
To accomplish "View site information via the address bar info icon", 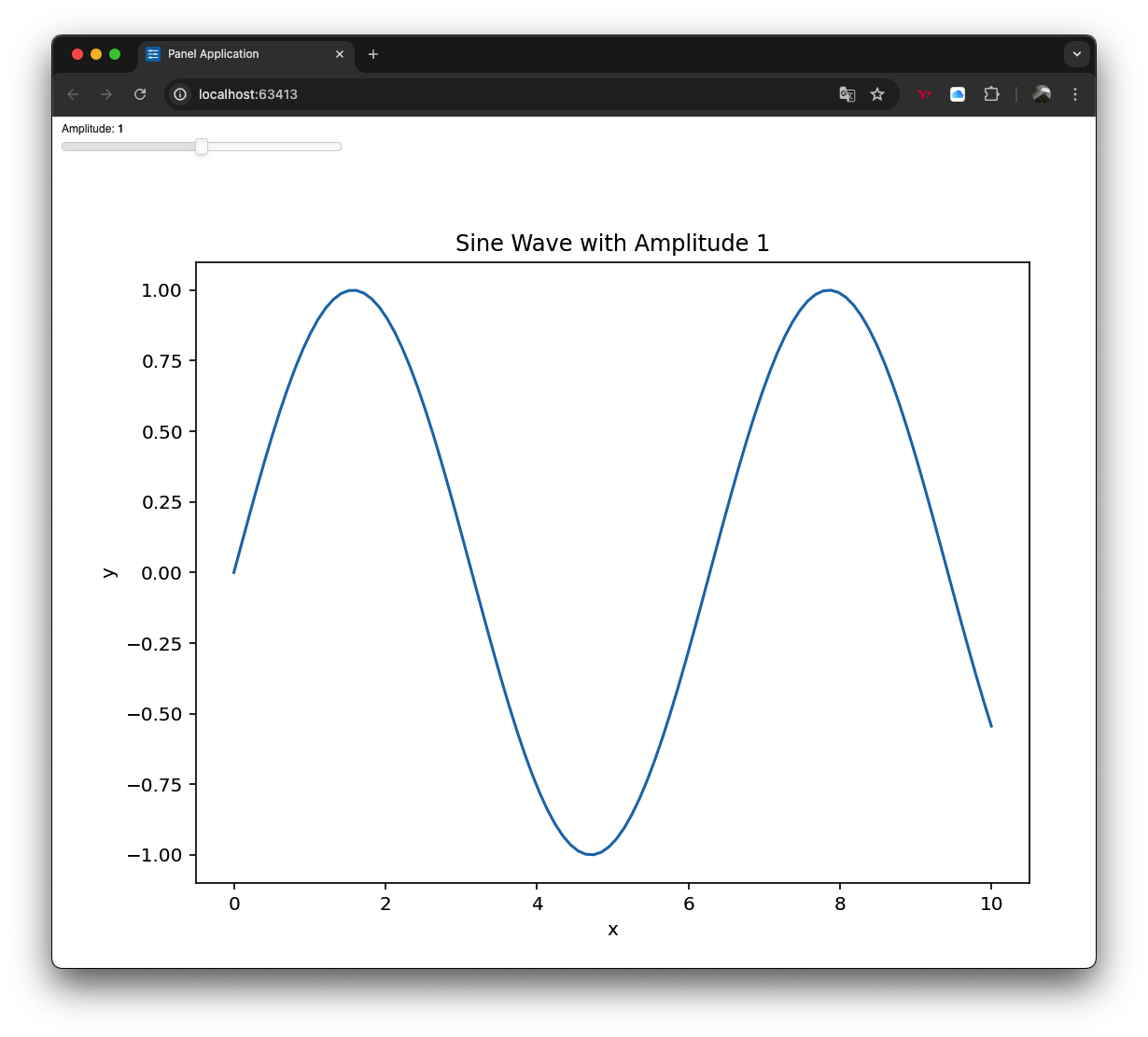I will pyautogui.click(x=178, y=94).
